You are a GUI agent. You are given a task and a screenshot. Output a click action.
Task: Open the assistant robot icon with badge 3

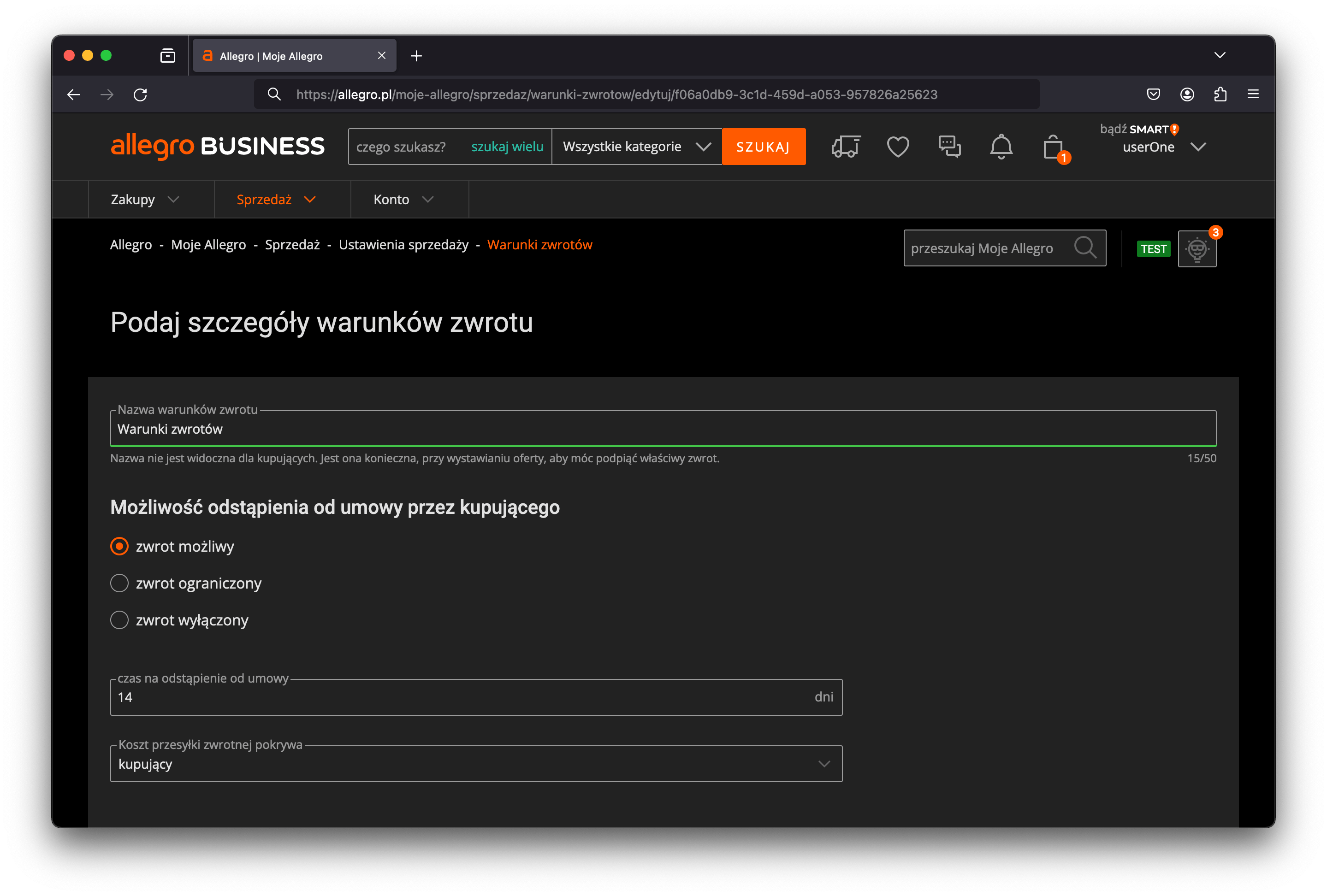(x=1197, y=249)
